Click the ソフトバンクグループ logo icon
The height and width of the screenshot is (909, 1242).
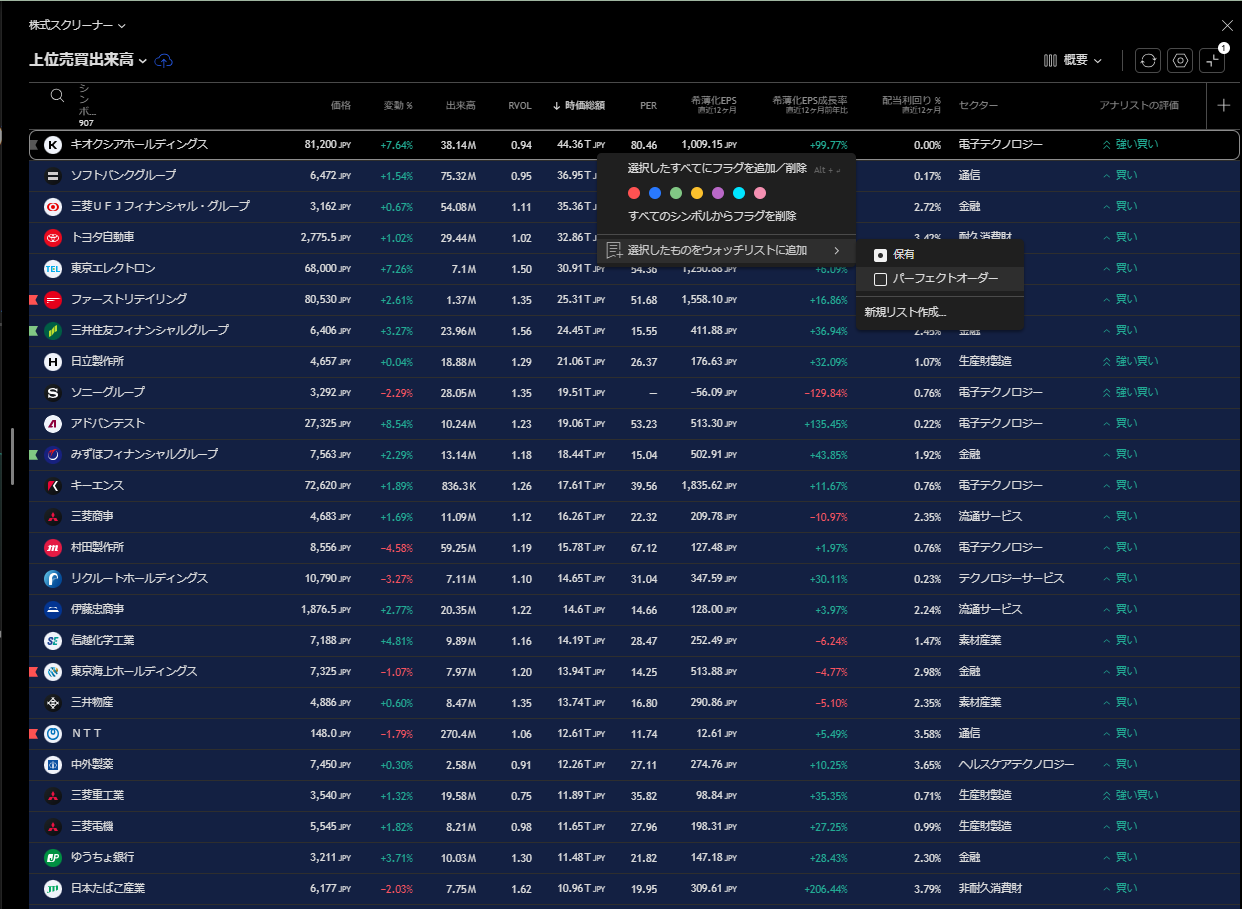click(53, 176)
